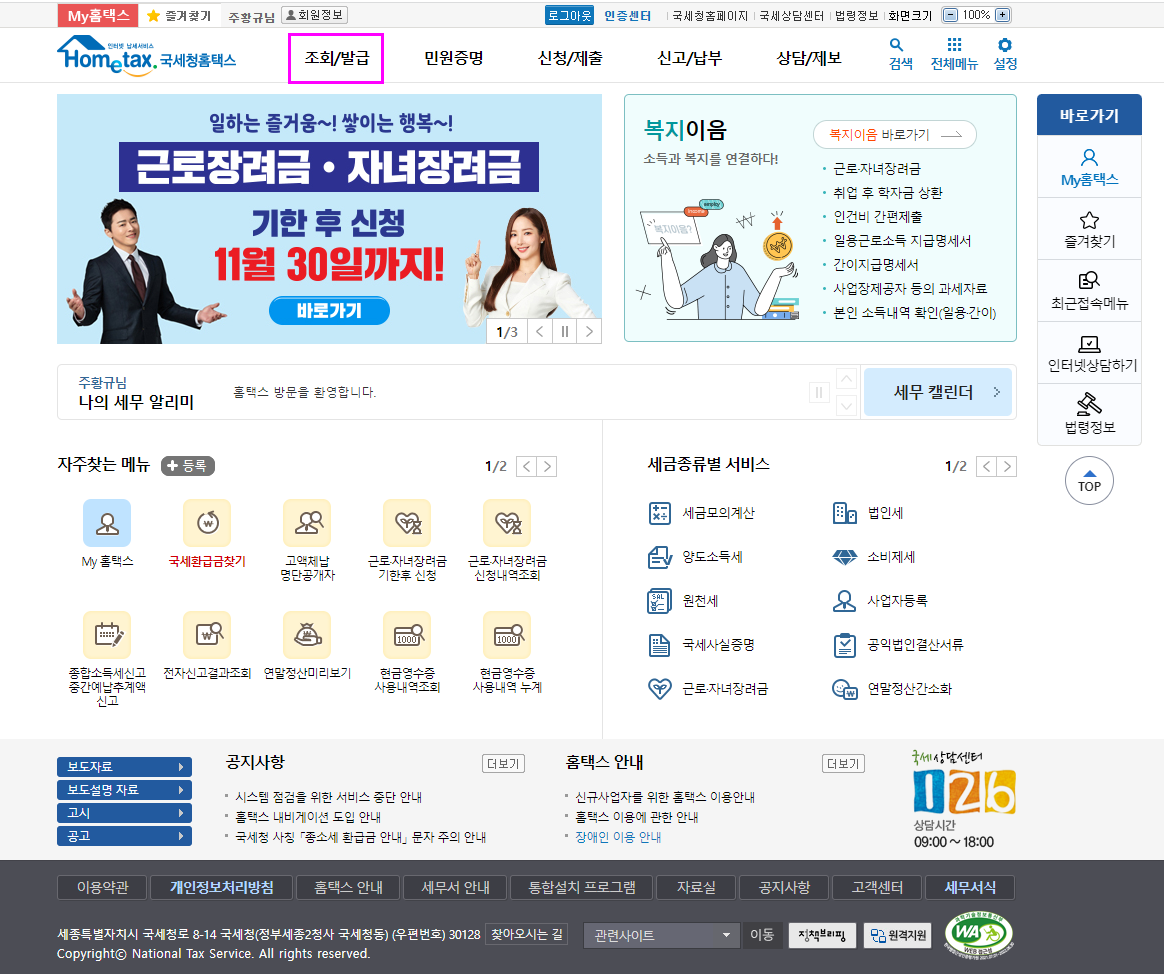Pause the main banner slideshow
Viewport: 1164px width, 974px height.
564,331
